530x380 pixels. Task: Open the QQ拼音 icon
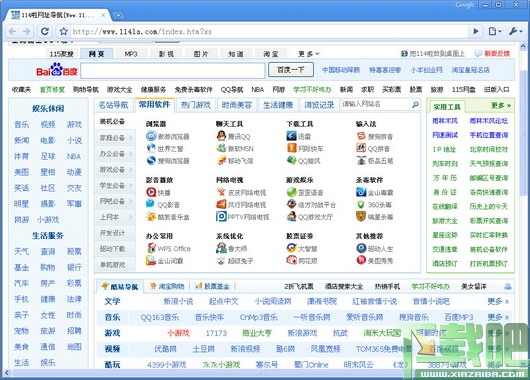point(361,148)
